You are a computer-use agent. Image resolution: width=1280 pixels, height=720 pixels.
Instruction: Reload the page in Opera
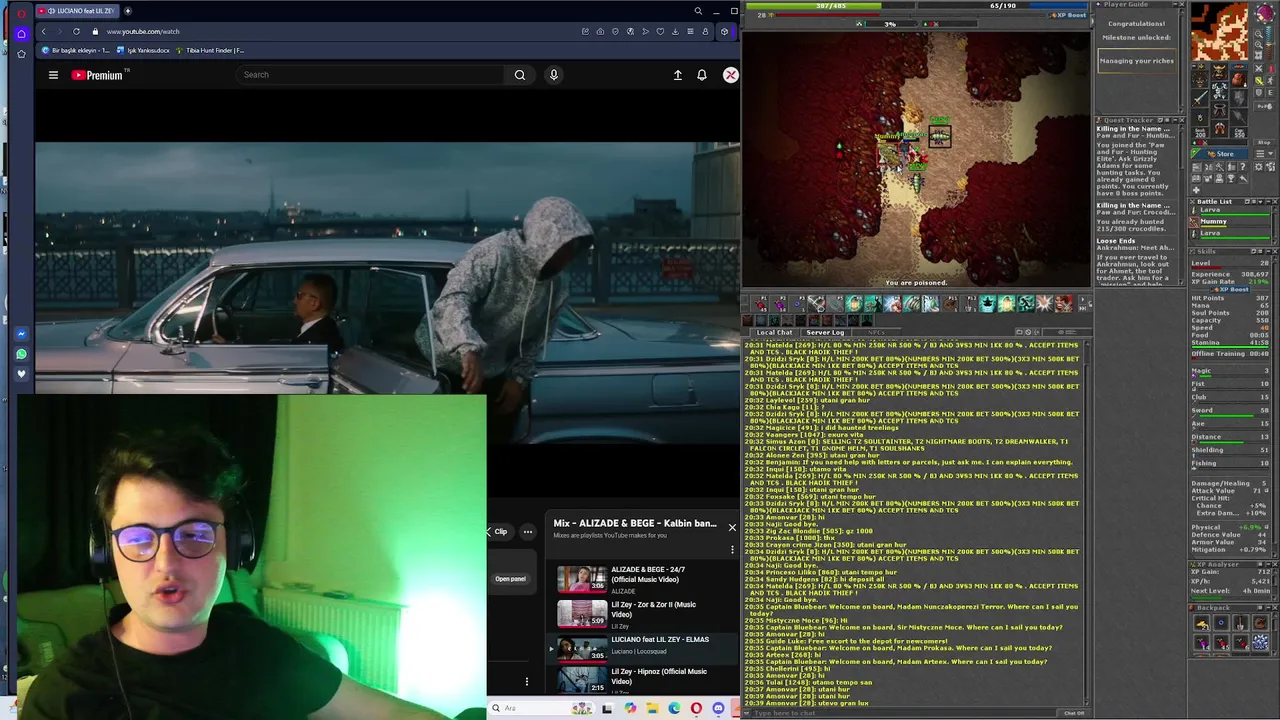76,31
